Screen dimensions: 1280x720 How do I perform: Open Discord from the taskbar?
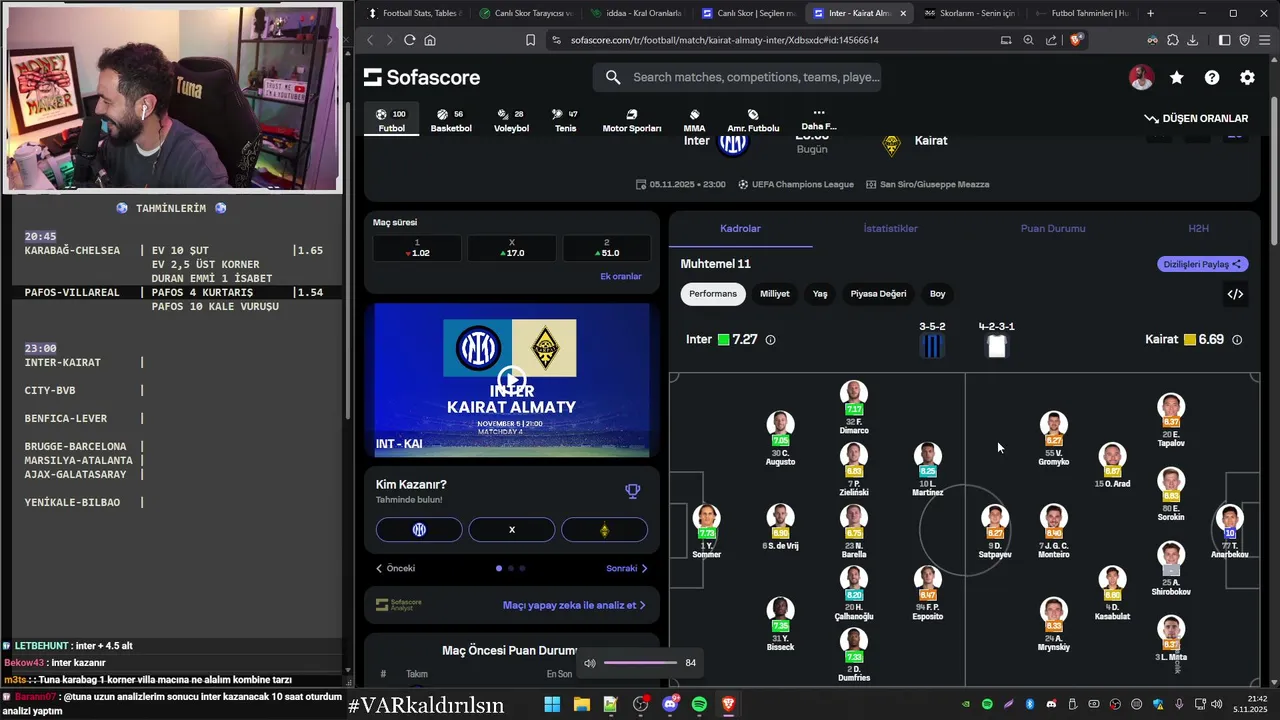[x=670, y=704]
